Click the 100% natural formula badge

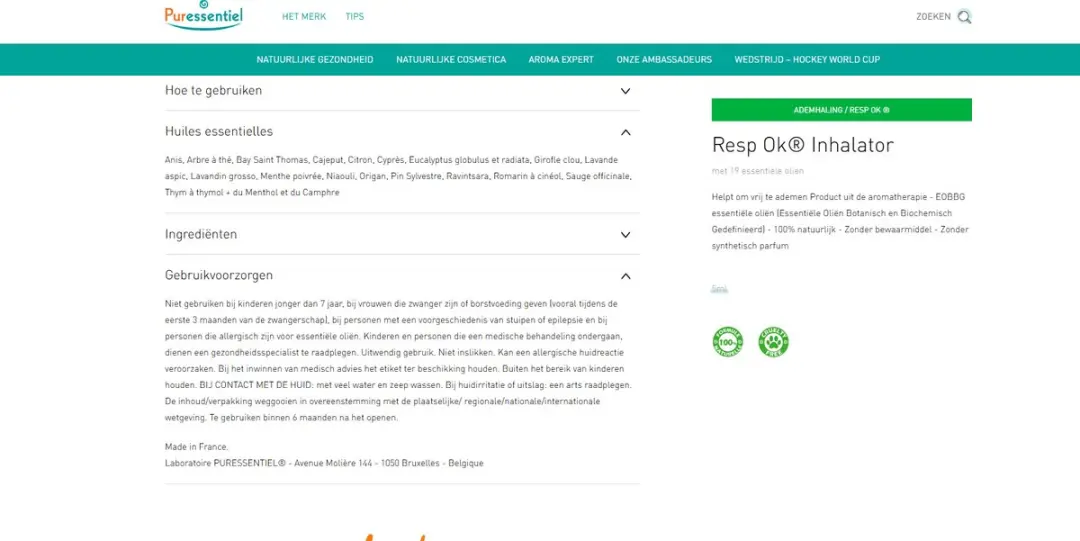pyautogui.click(x=727, y=342)
